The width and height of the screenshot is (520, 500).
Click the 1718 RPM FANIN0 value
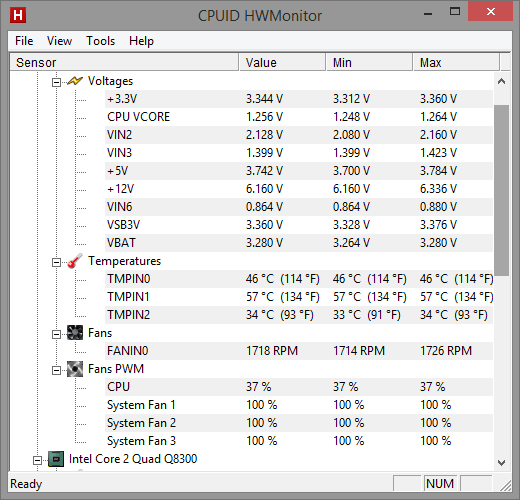point(272,351)
